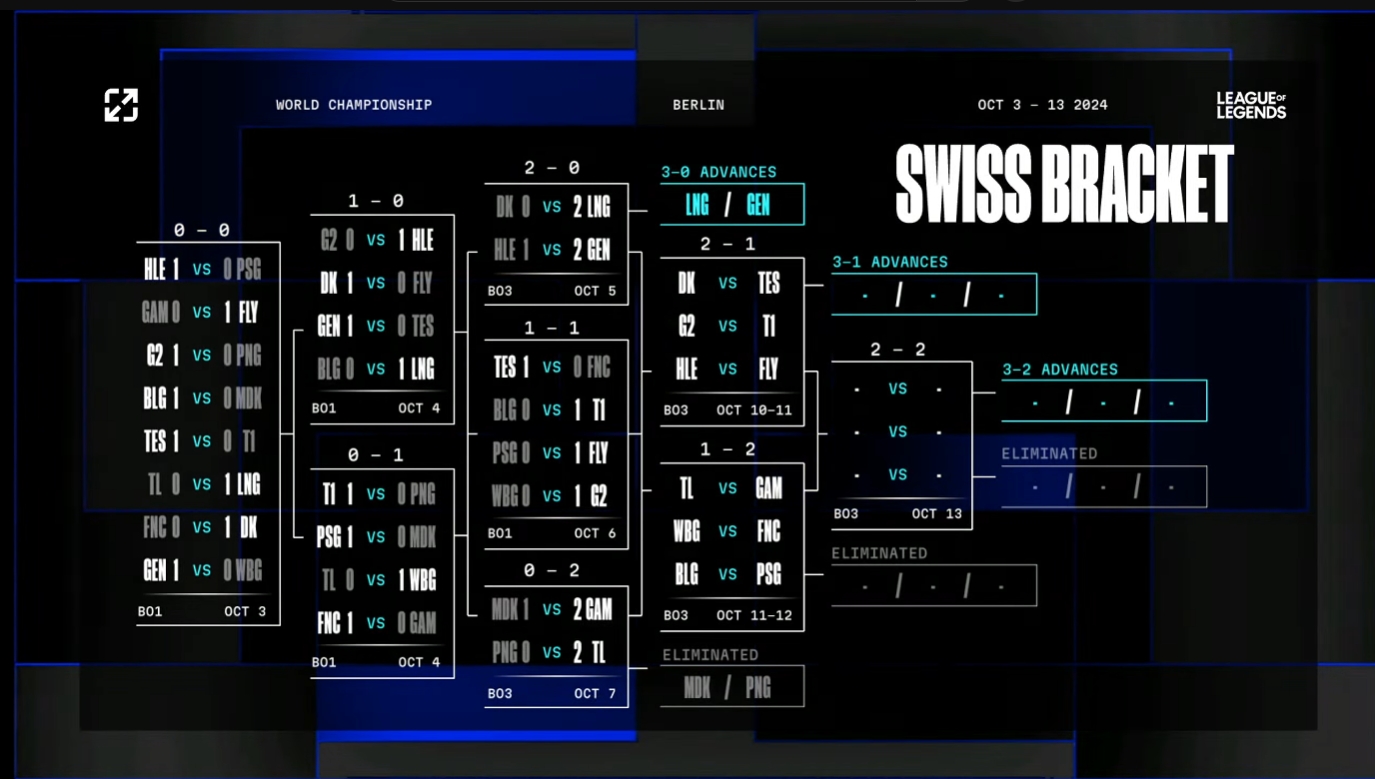Click the 'OCT 5' date label
Screen dimensions: 1375x779
(x=595, y=291)
